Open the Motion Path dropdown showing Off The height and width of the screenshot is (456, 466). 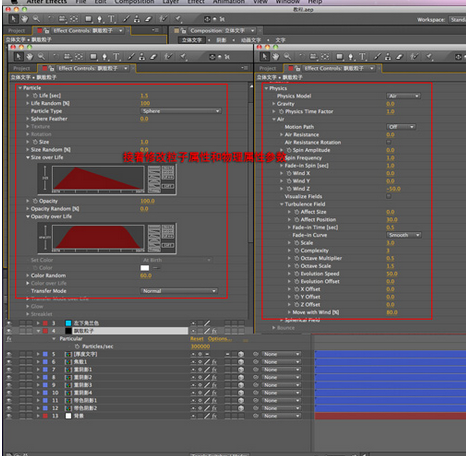pyautogui.click(x=401, y=127)
